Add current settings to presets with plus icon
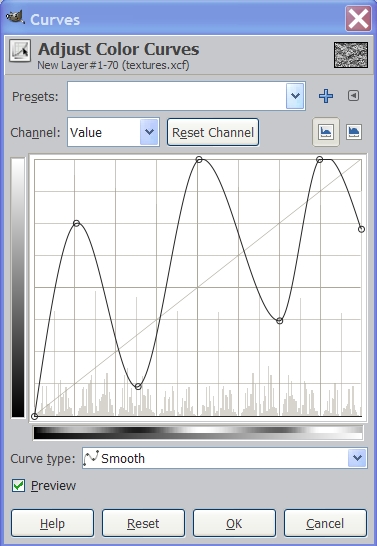Image resolution: width=377 pixels, height=546 pixels. point(326,96)
